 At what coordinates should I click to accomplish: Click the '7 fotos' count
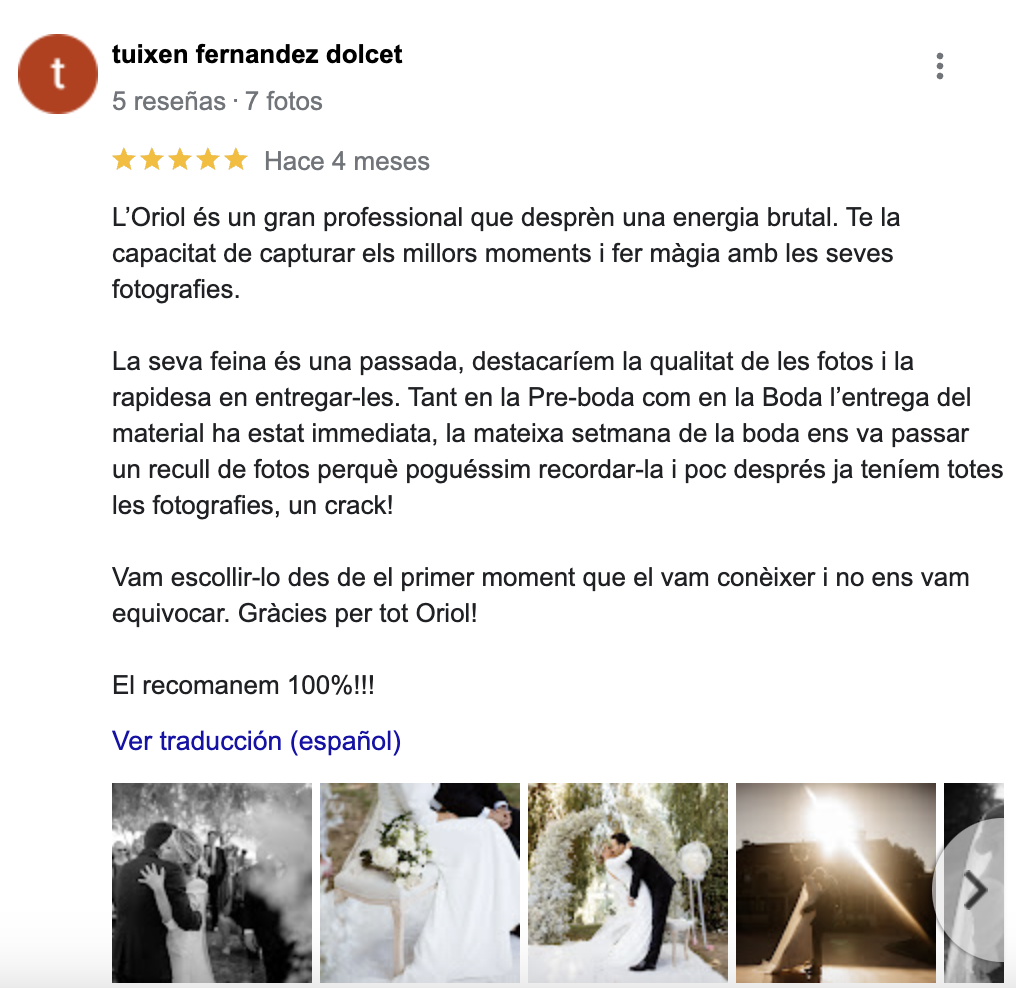283,102
